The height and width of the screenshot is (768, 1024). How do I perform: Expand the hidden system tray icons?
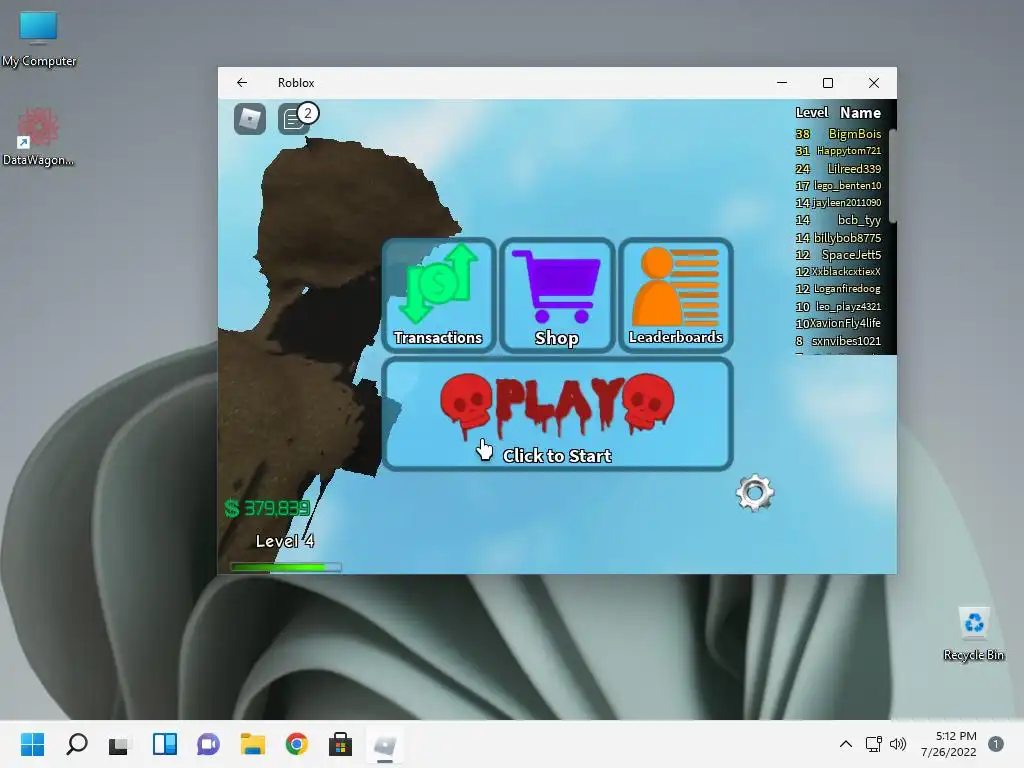coord(846,744)
